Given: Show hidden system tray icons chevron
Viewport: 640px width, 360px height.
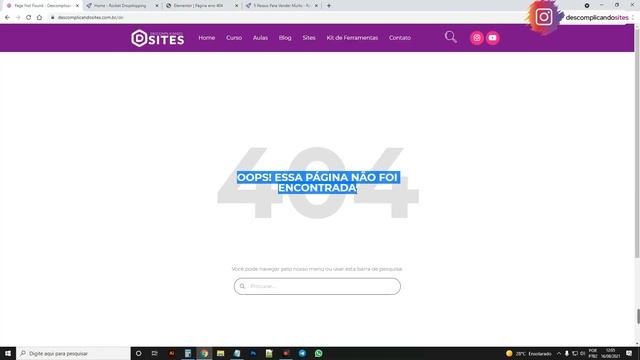Looking at the screenshot, I should coord(559,353).
